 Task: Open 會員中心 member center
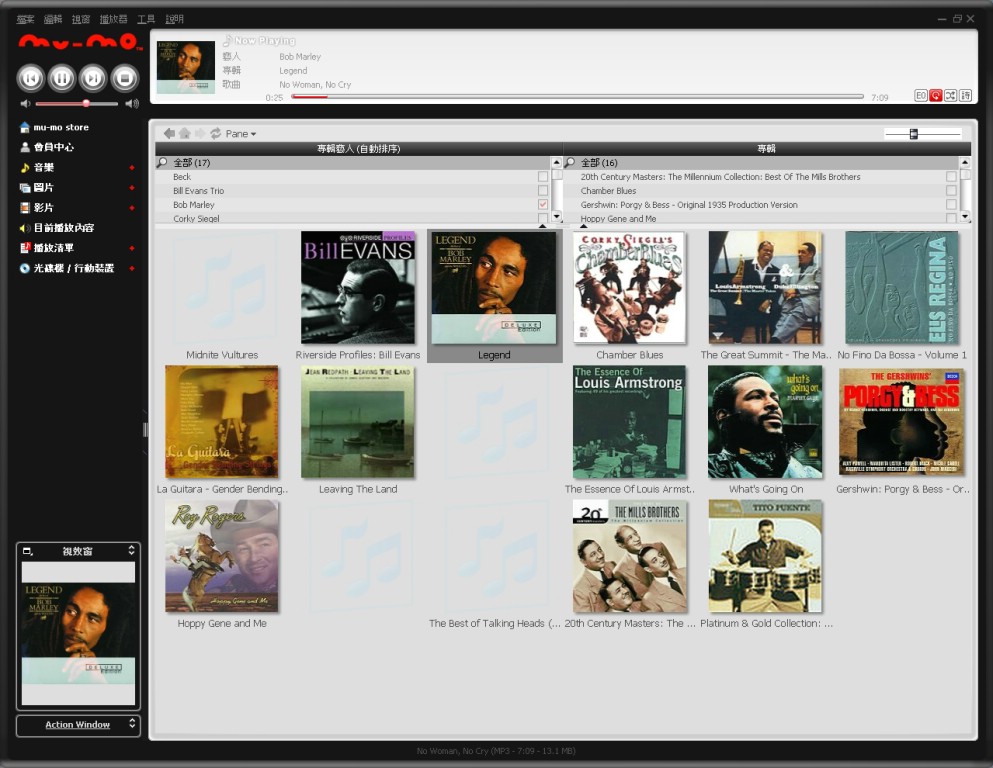47,147
